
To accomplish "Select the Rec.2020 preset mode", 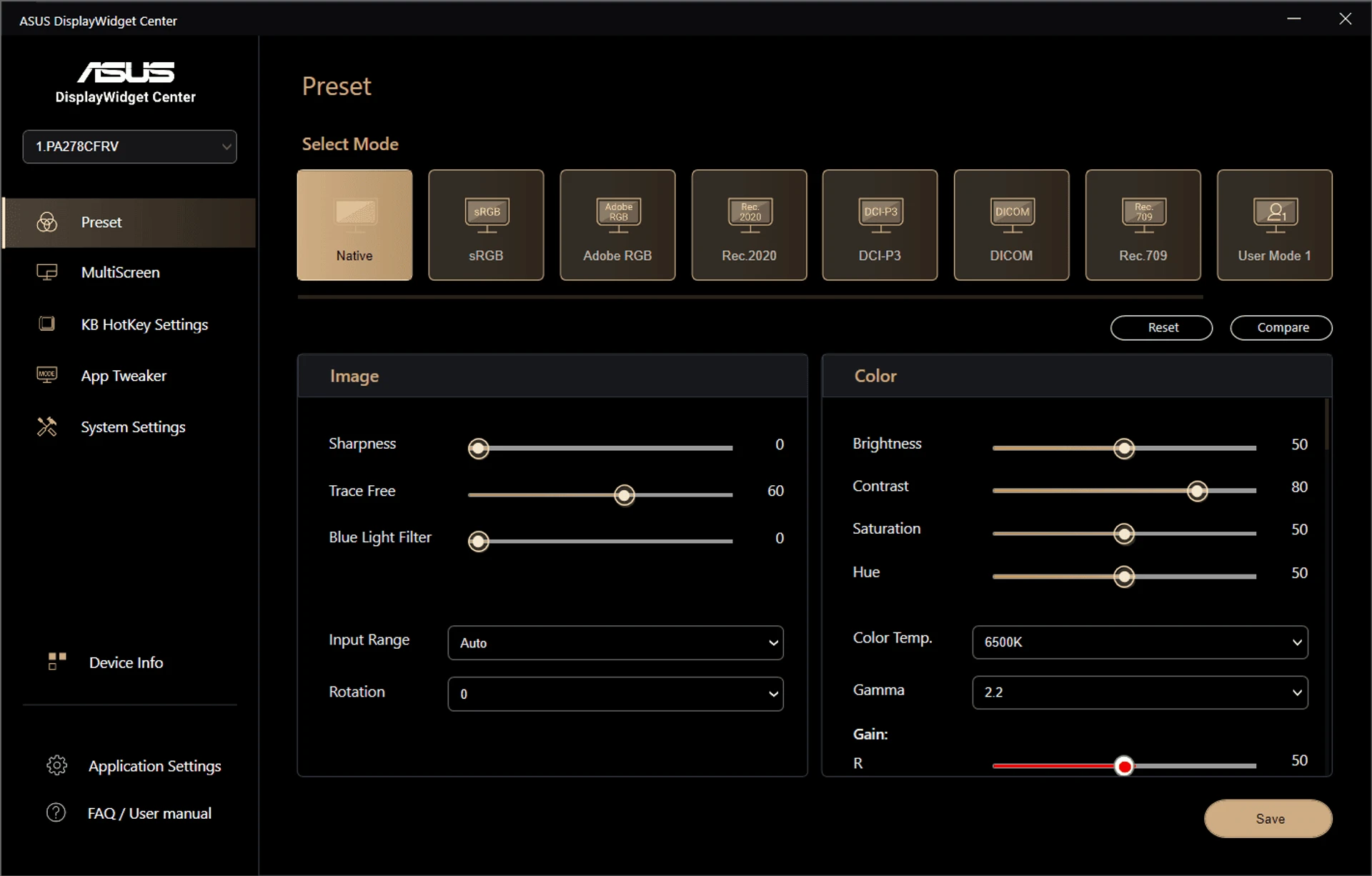I will click(749, 225).
